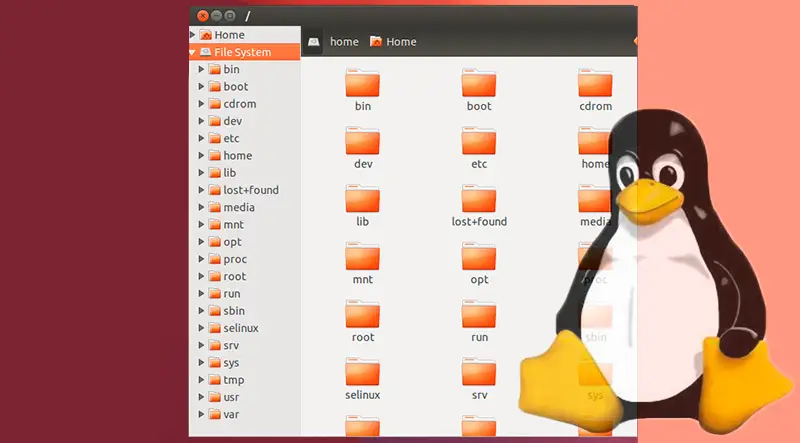
Task: Select srv in the sidebar tree
Action: 231,346
